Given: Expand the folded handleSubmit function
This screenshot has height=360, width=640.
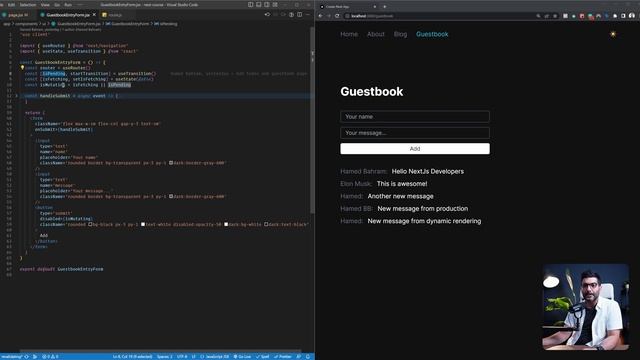Looking at the screenshot, I should pyautogui.click(x=17, y=96).
